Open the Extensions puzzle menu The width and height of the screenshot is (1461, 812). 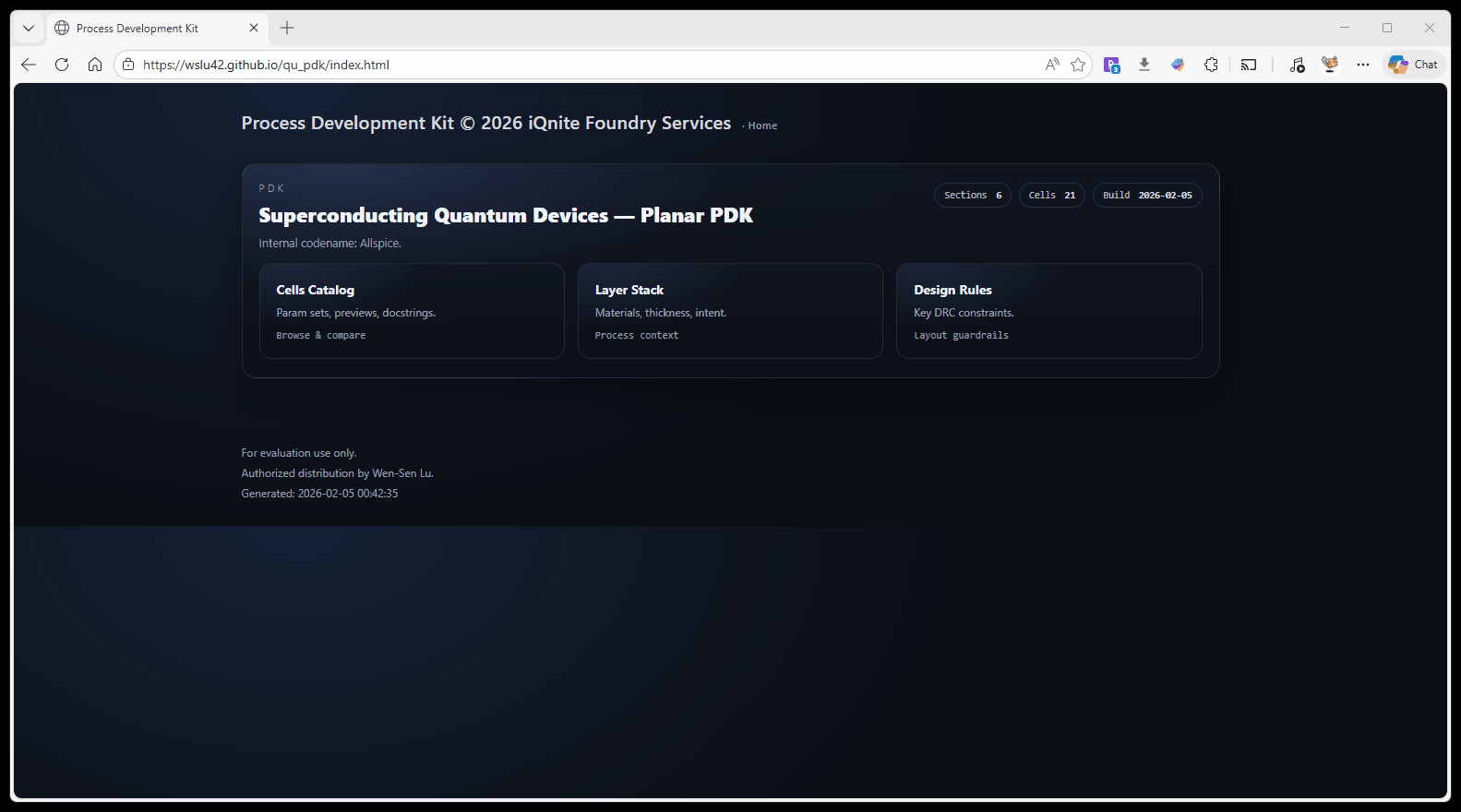(x=1211, y=65)
